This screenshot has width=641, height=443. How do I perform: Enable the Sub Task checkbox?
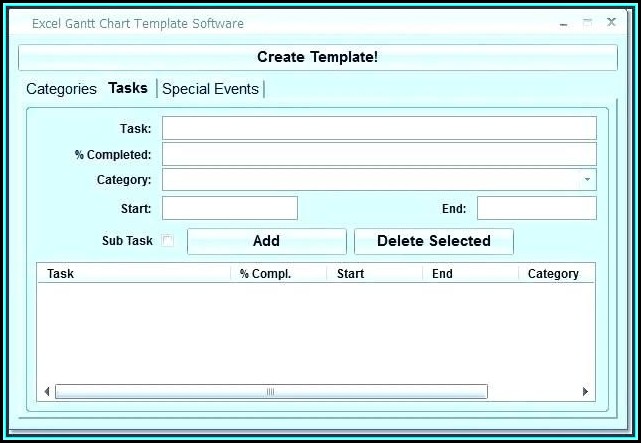[x=168, y=241]
